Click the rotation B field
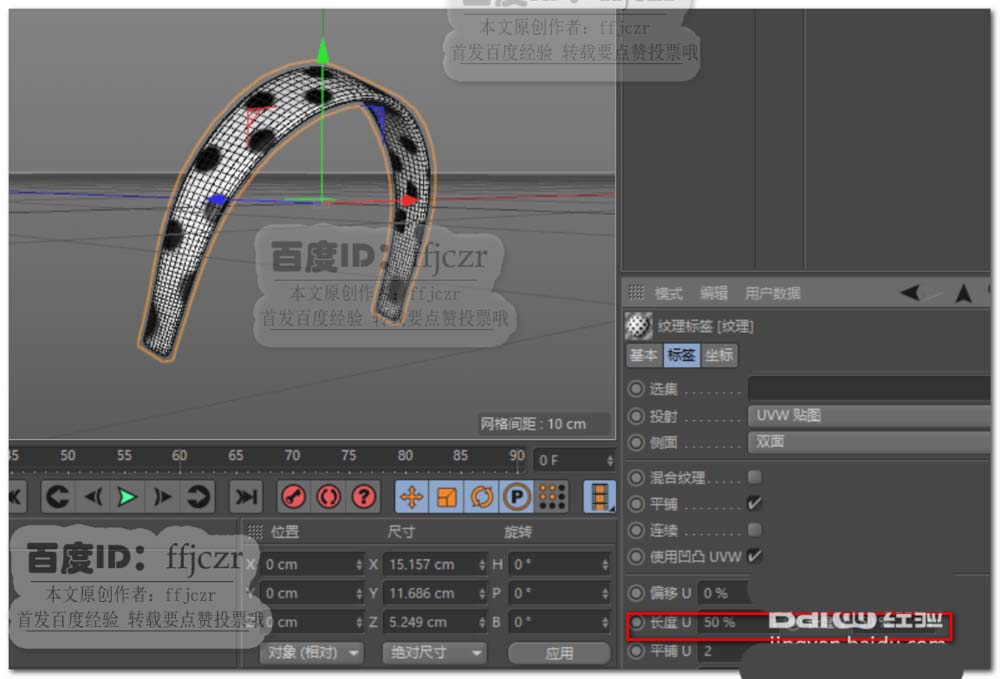The width and height of the screenshot is (1000, 679). [x=559, y=622]
